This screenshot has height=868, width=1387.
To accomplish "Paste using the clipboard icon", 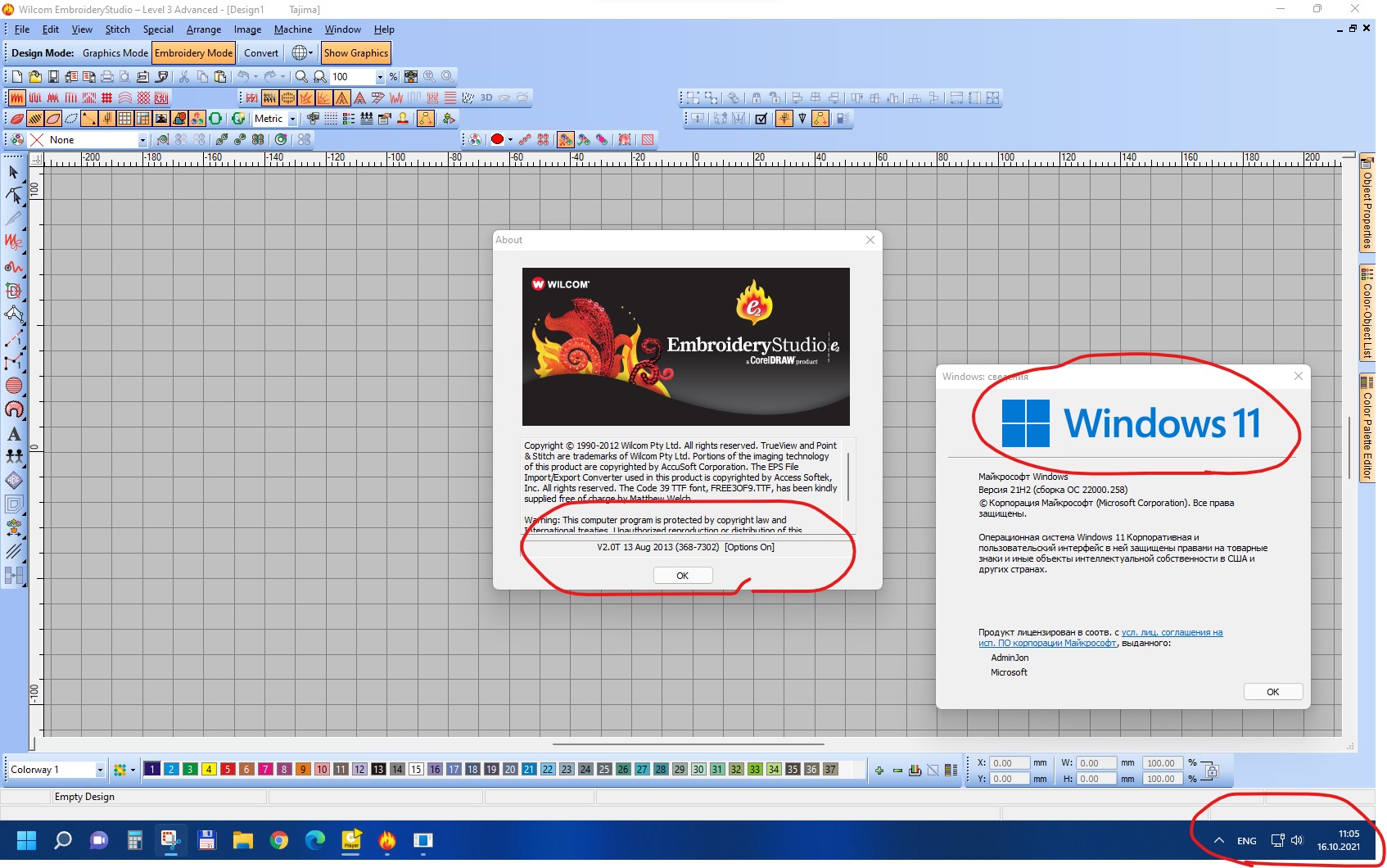I will [220, 76].
